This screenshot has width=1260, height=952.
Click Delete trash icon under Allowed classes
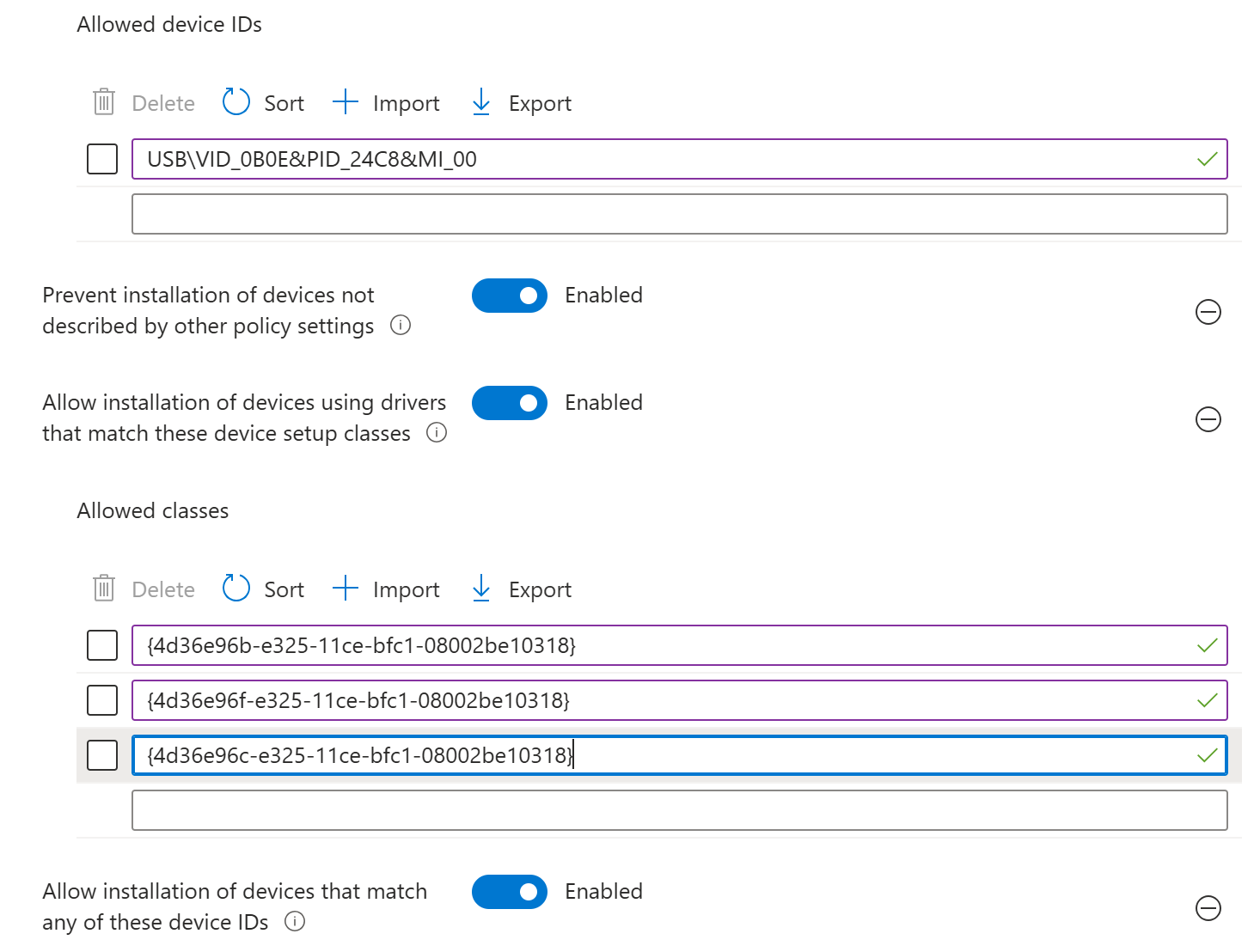point(104,589)
